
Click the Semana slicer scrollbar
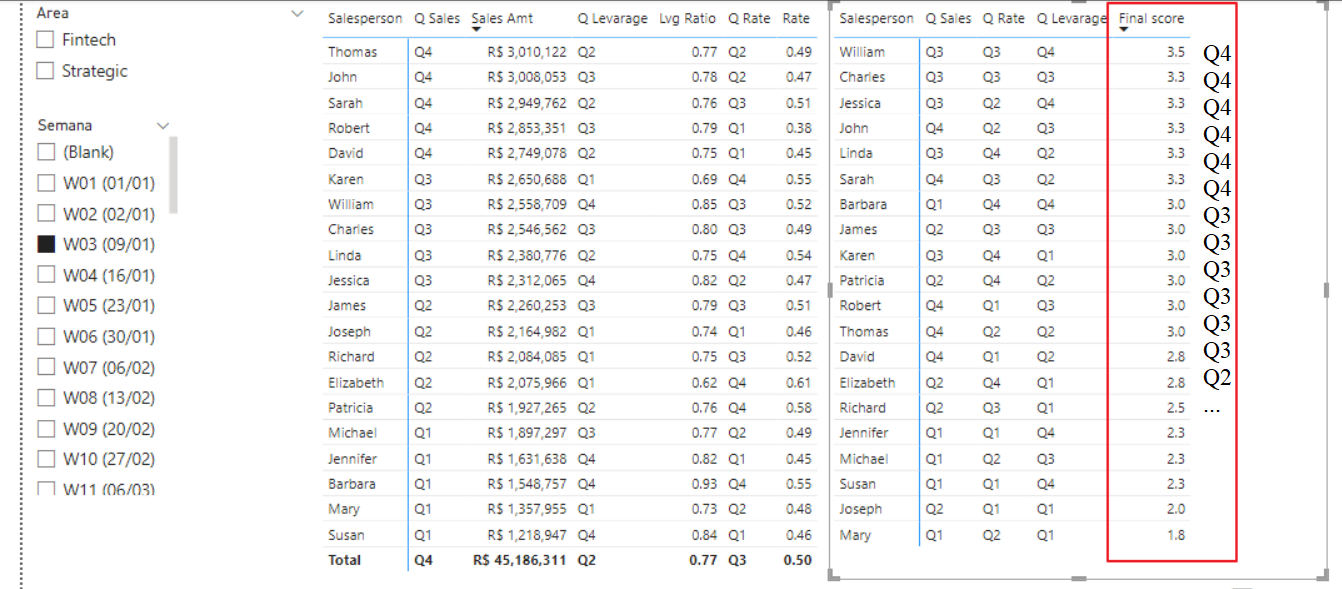click(173, 175)
